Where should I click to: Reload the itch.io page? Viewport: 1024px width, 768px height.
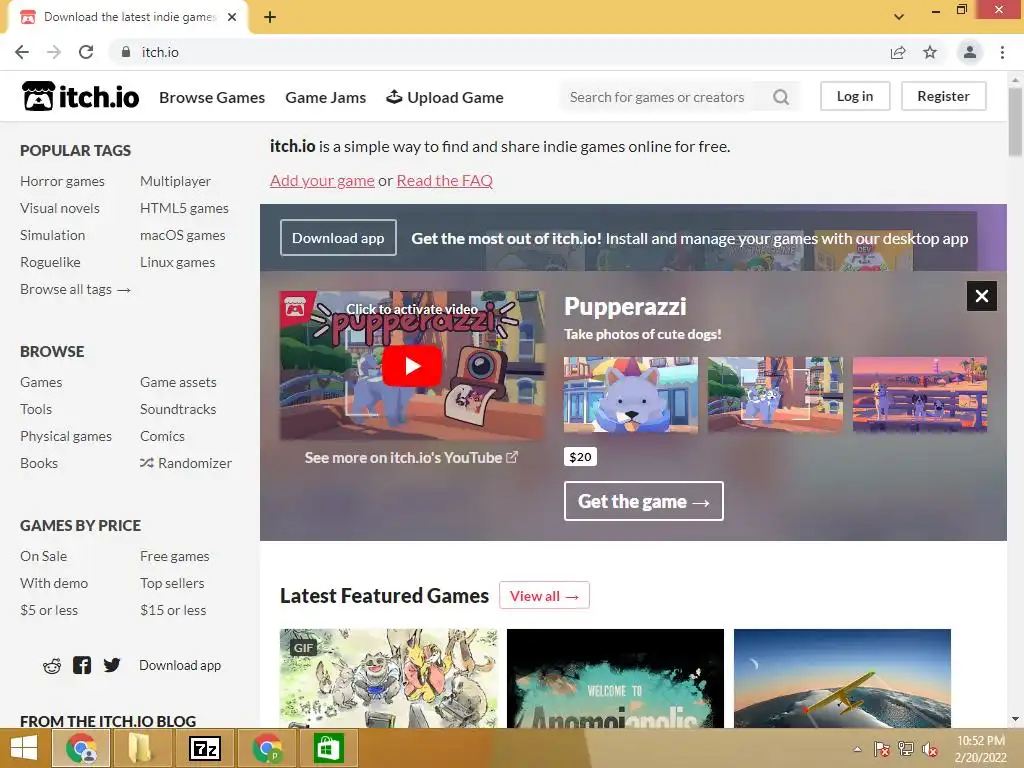tap(86, 52)
